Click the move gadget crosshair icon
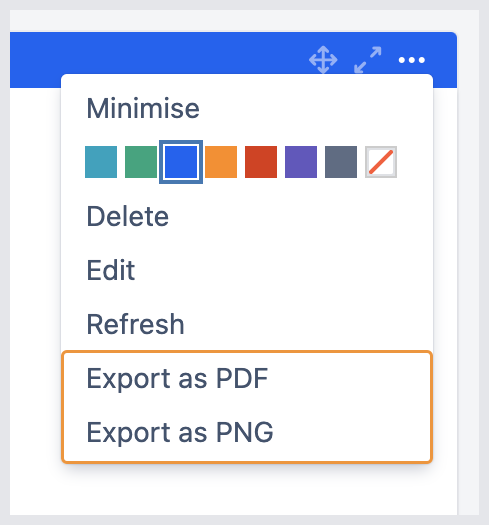 click(323, 60)
